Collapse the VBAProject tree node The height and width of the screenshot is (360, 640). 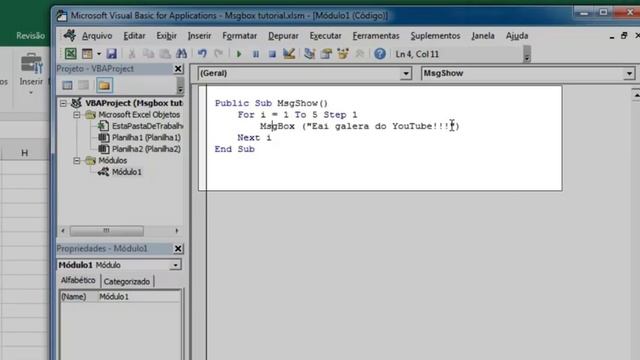pos(63,103)
